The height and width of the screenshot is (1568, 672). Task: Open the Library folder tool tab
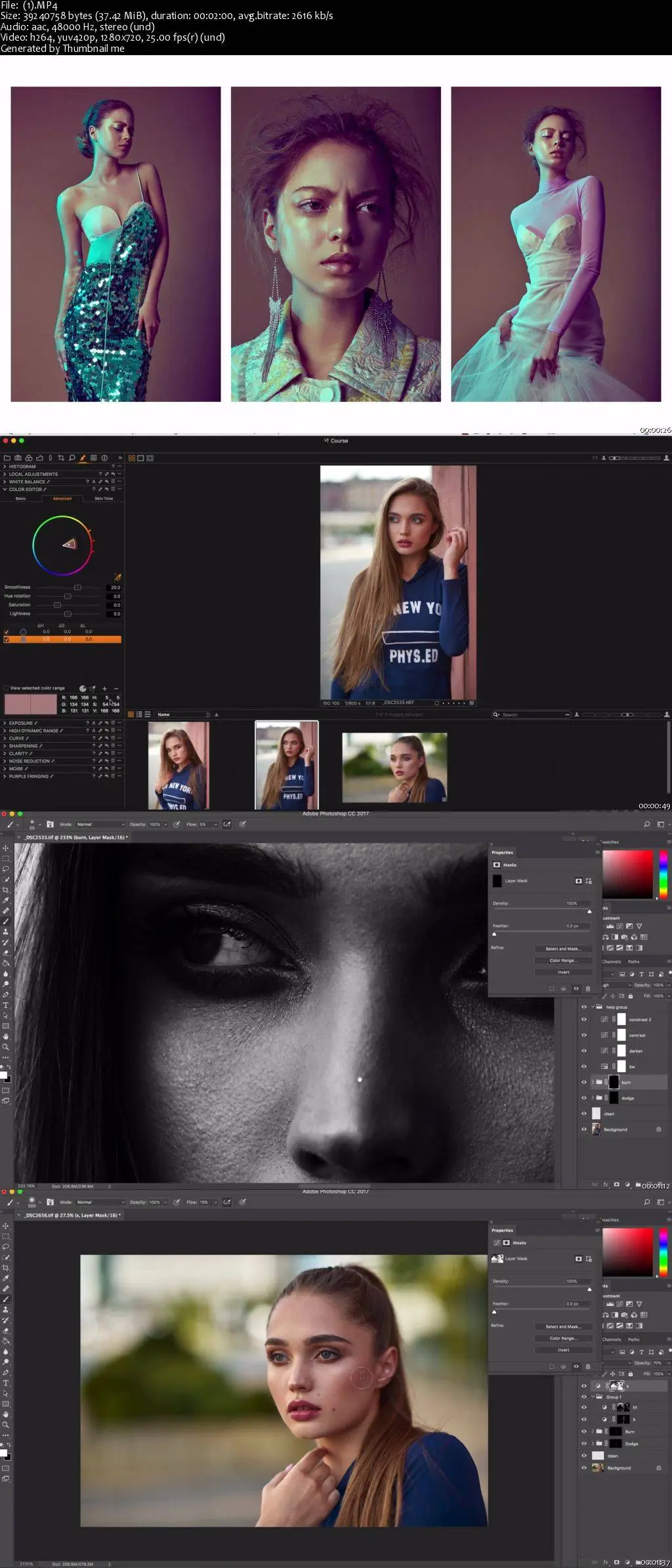pos(7,458)
